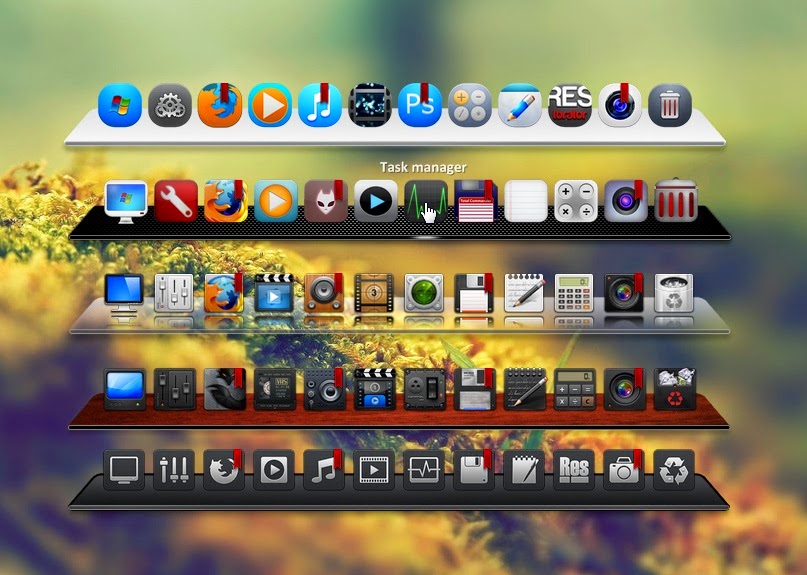
Task: Open silver mixer sliders icon on glass dock
Action: click(174, 293)
